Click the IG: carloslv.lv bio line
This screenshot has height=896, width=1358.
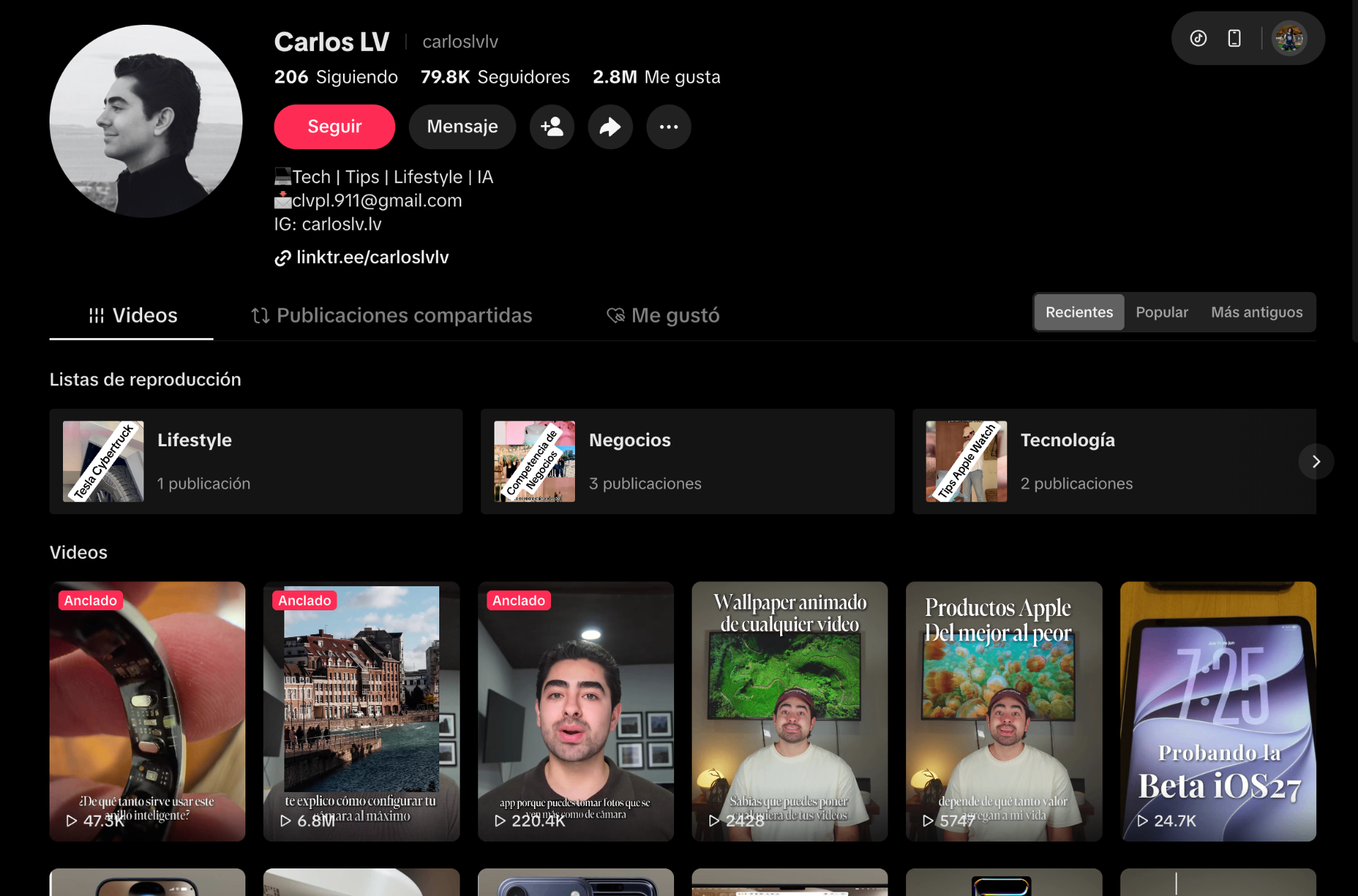[x=328, y=224]
